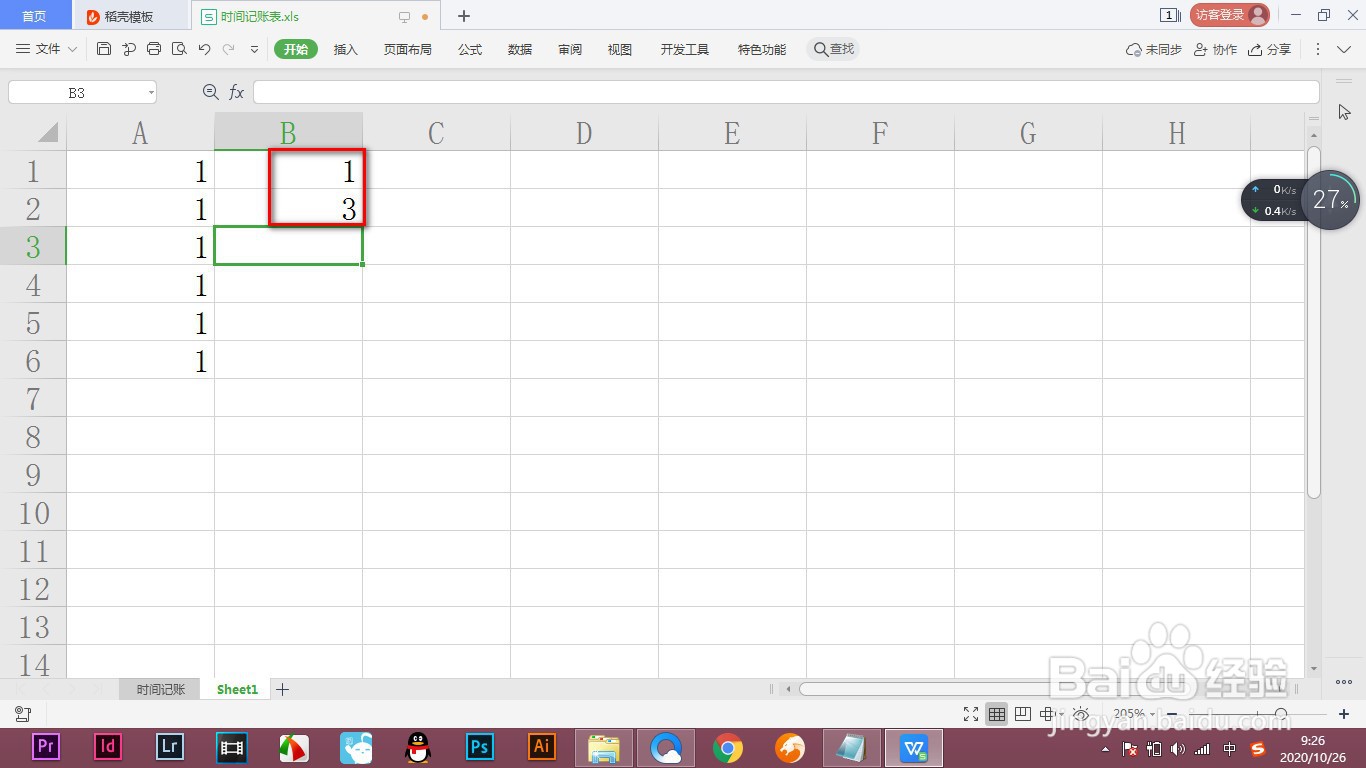Screen dimensions: 1366x768
Task: Open the Developer Tools (开发工具) tab
Action: (x=685, y=49)
